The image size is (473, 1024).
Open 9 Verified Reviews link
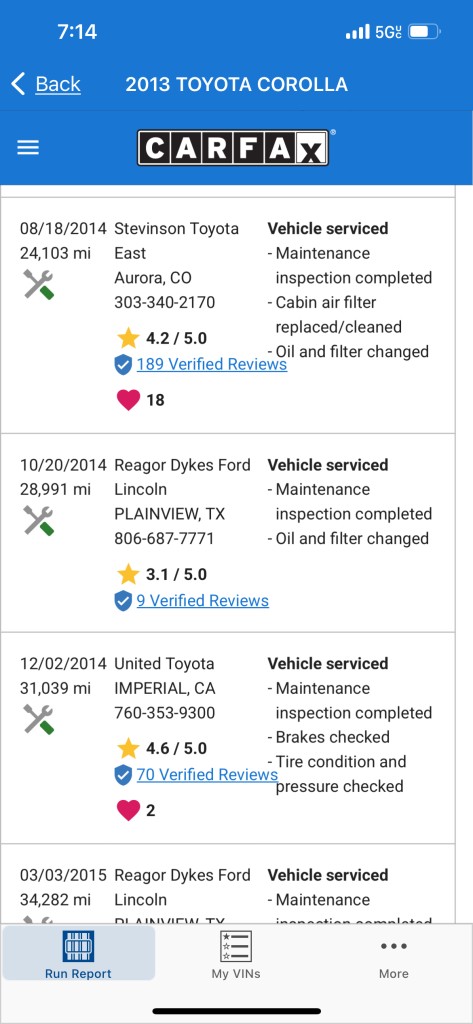[203, 600]
